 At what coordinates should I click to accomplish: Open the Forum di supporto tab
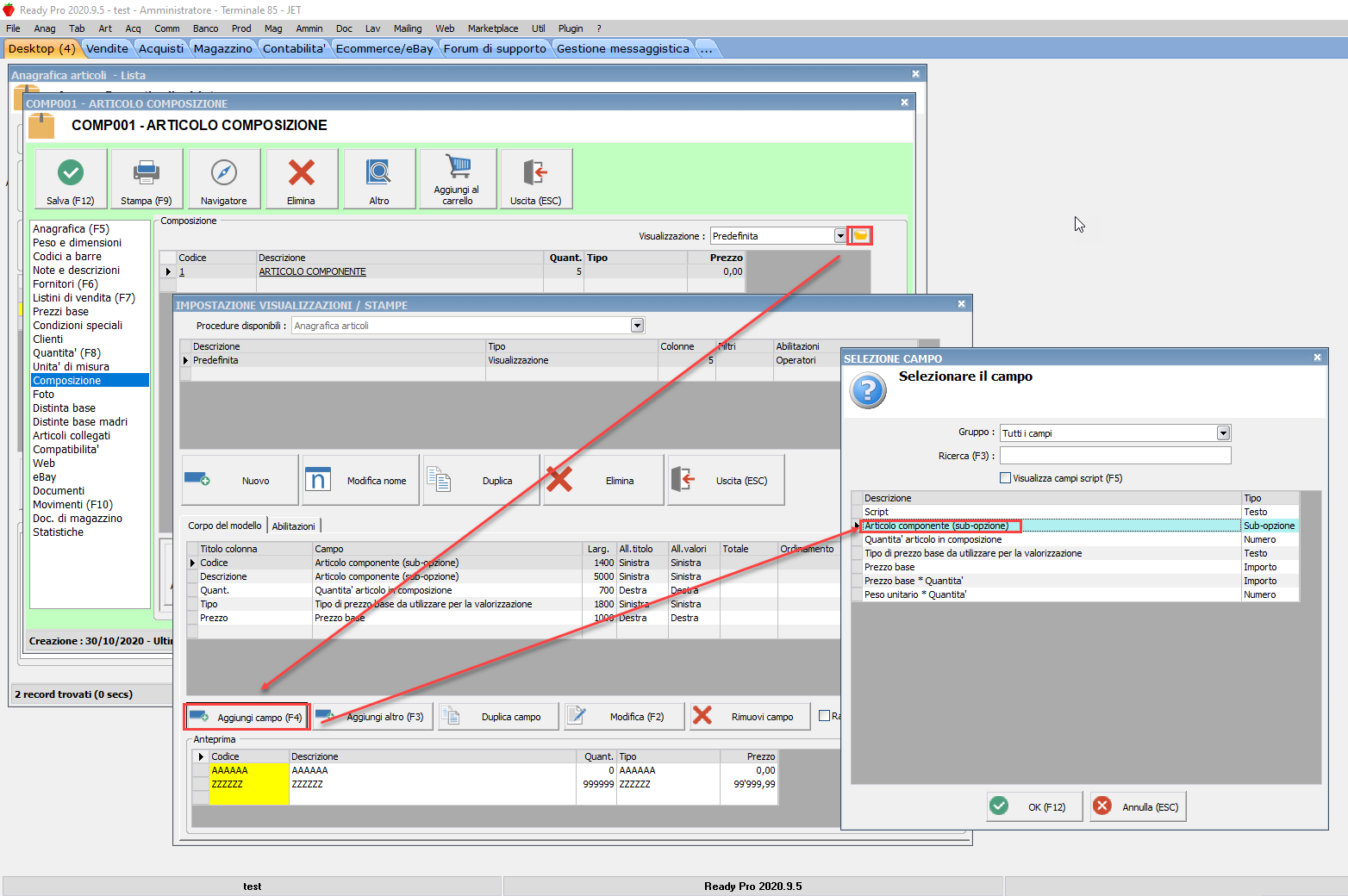[x=495, y=49]
